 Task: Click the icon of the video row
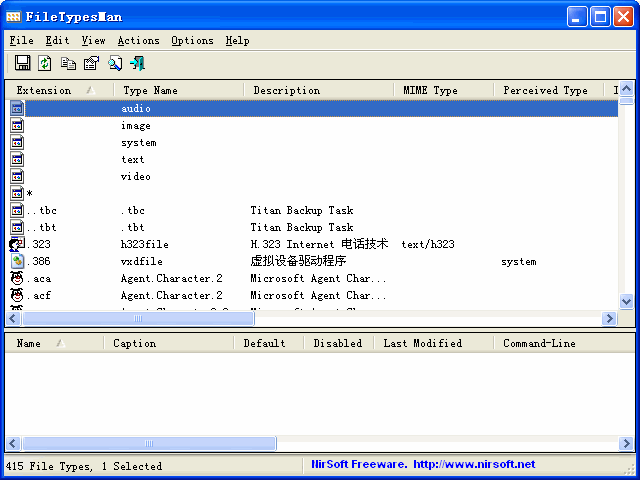(x=17, y=176)
